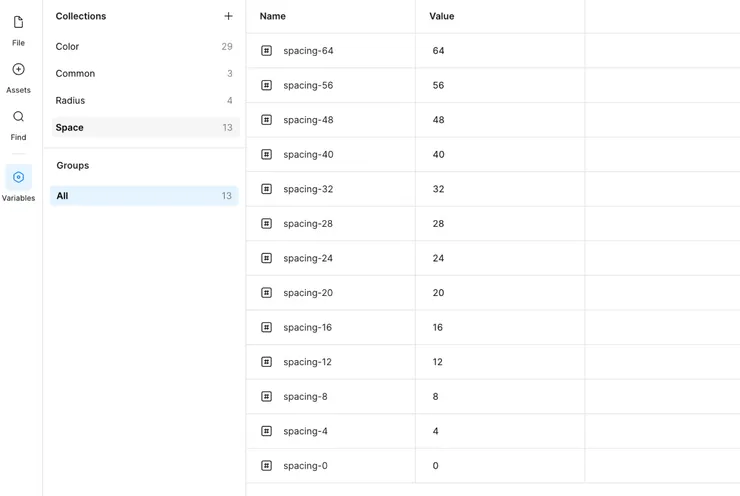The image size is (740, 496).
Task: Click the number type icon for spacing-32
Action: pos(266,189)
